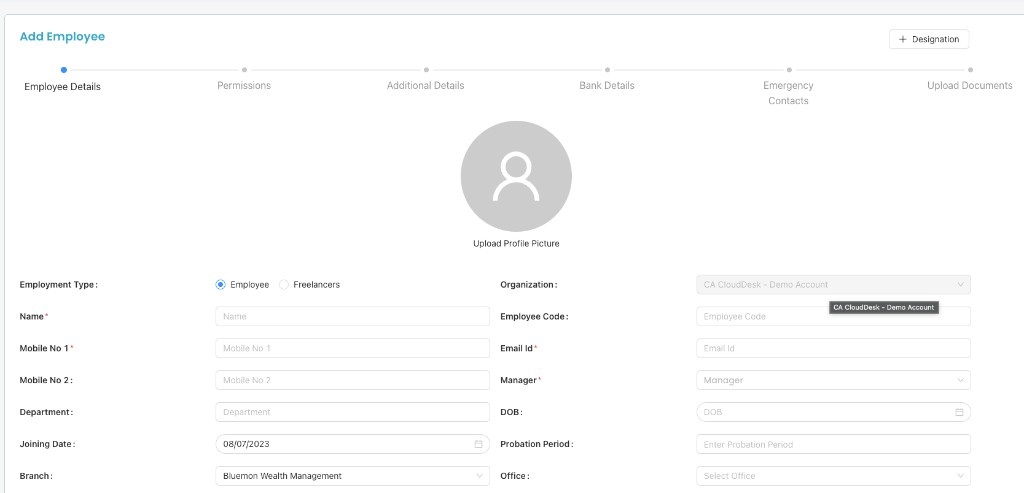
Task: Open the Organization dropdown
Action: pyautogui.click(x=833, y=285)
